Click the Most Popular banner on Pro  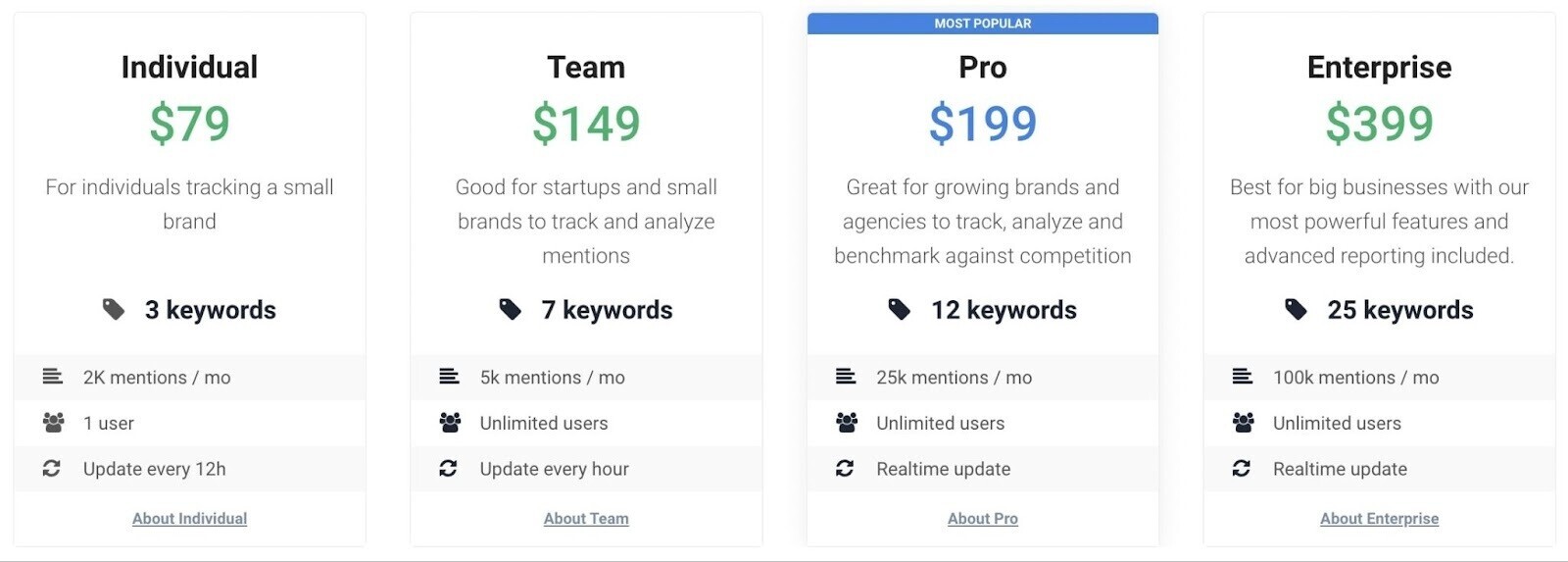coord(983,24)
